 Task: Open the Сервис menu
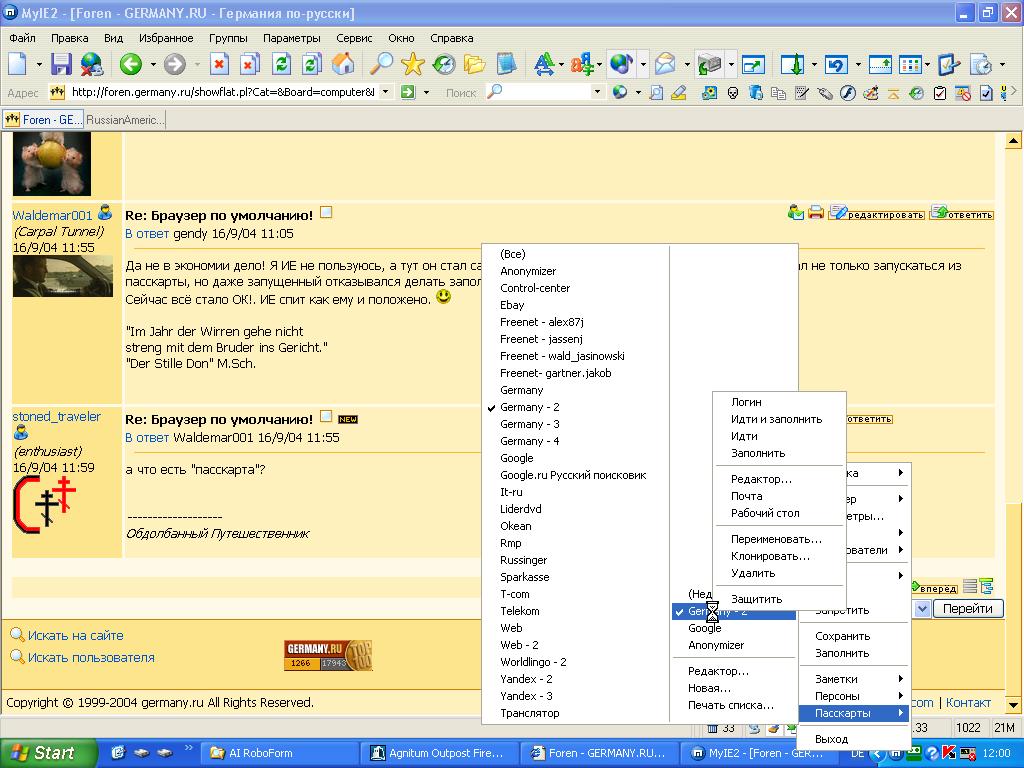click(x=354, y=38)
